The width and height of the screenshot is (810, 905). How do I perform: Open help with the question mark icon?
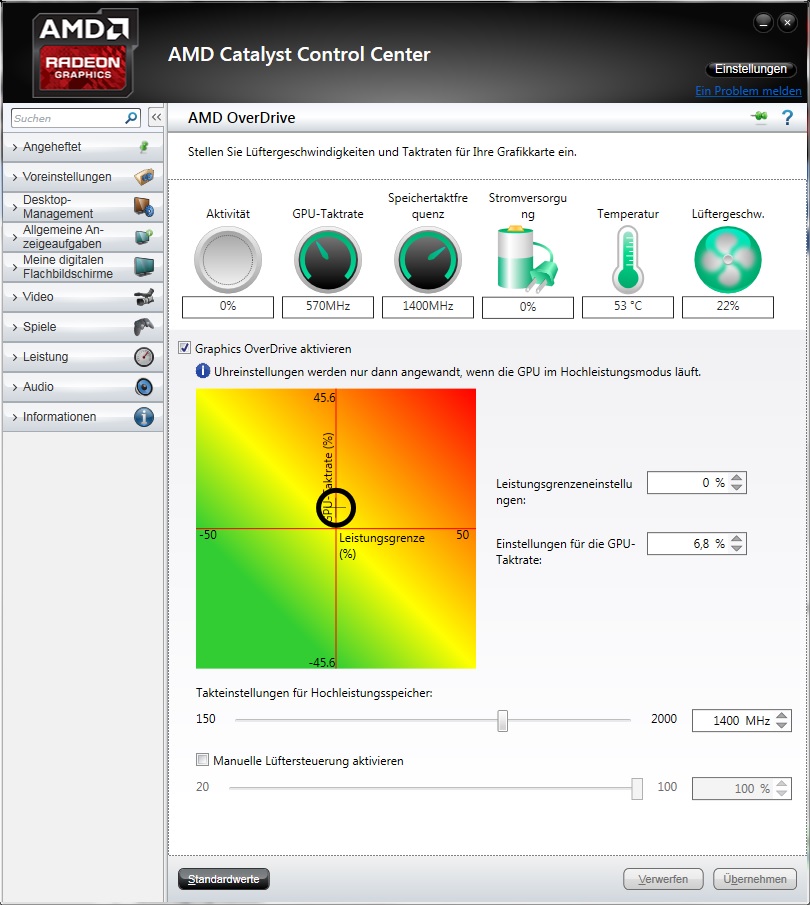(x=787, y=118)
